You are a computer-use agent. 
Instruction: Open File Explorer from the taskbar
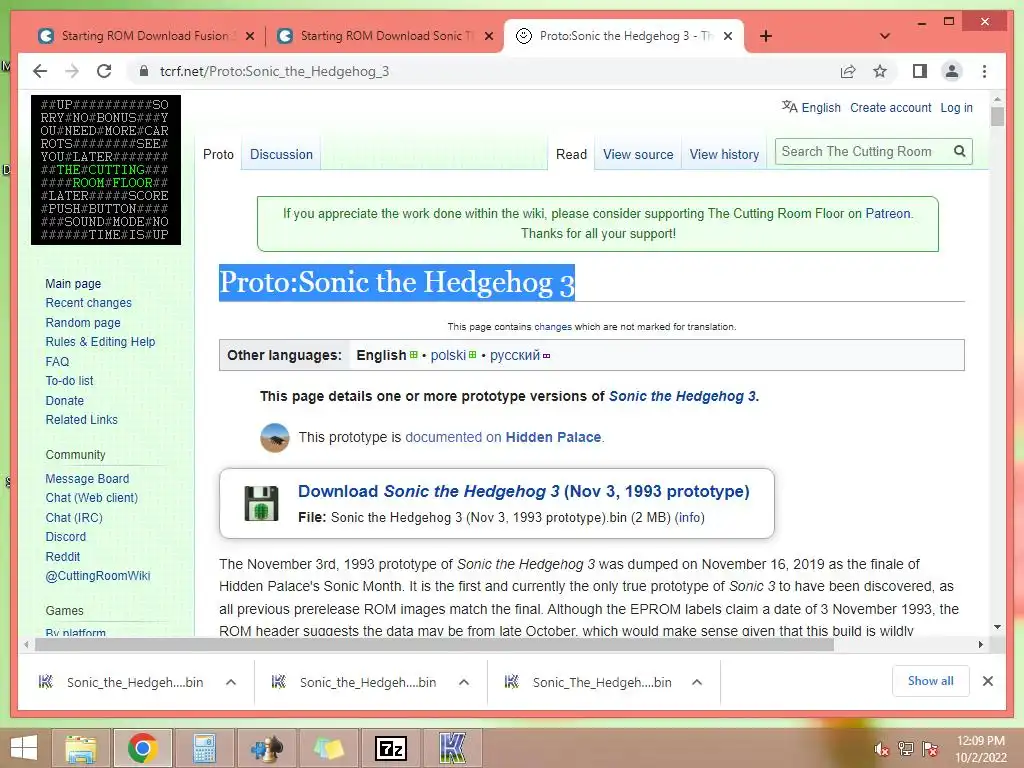tap(81, 748)
